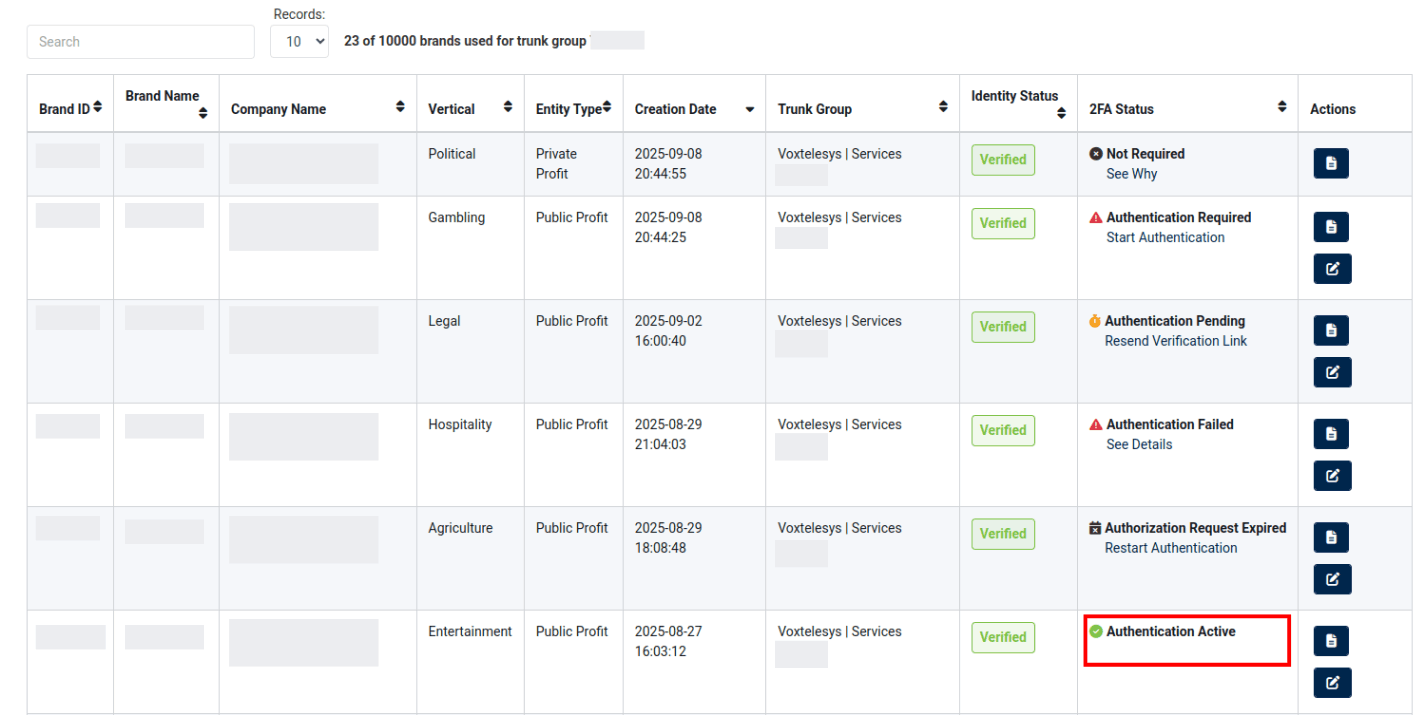This screenshot has width=1424, height=716.
Task: Open document icon in Legal row
Action: (x=1330, y=331)
